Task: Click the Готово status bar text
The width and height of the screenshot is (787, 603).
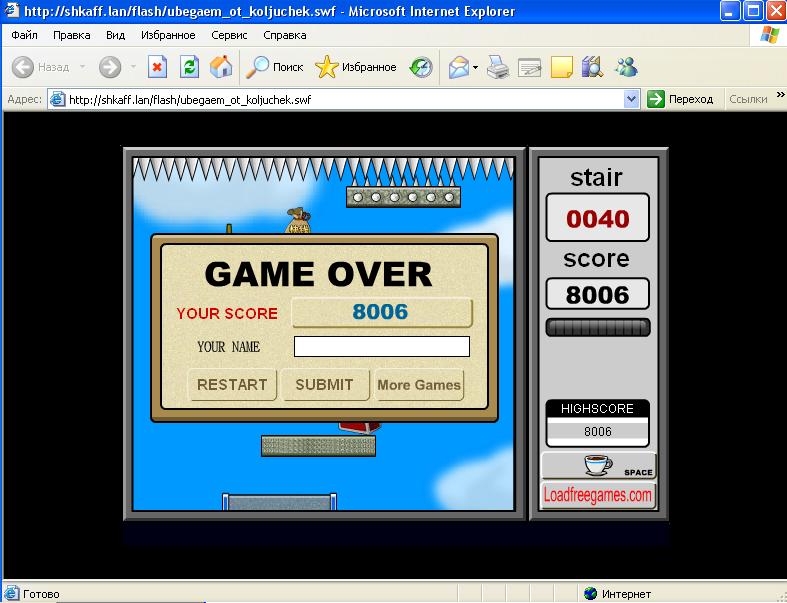Action: (x=41, y=594)
